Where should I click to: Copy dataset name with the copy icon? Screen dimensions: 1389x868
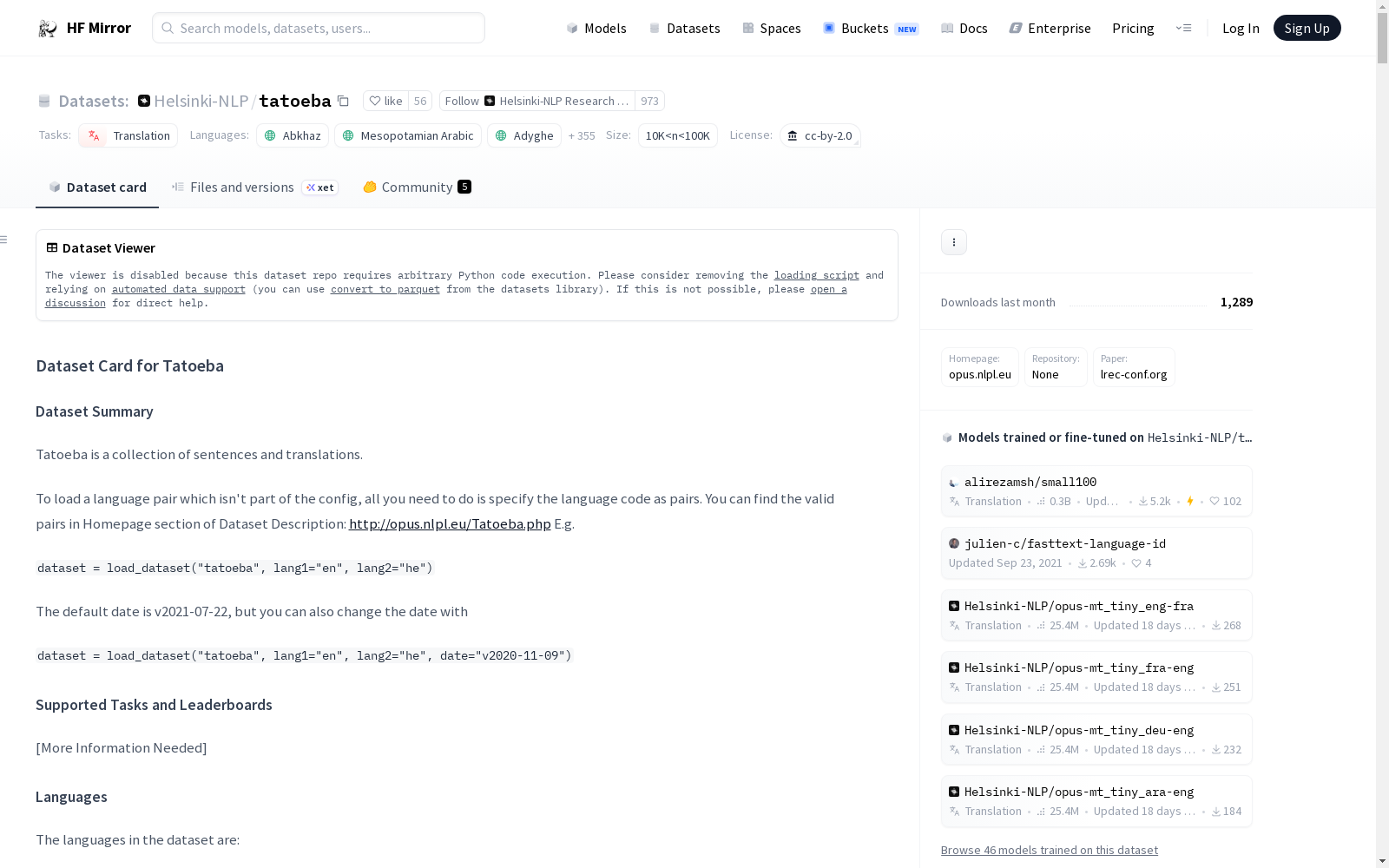tap(343, 102)
